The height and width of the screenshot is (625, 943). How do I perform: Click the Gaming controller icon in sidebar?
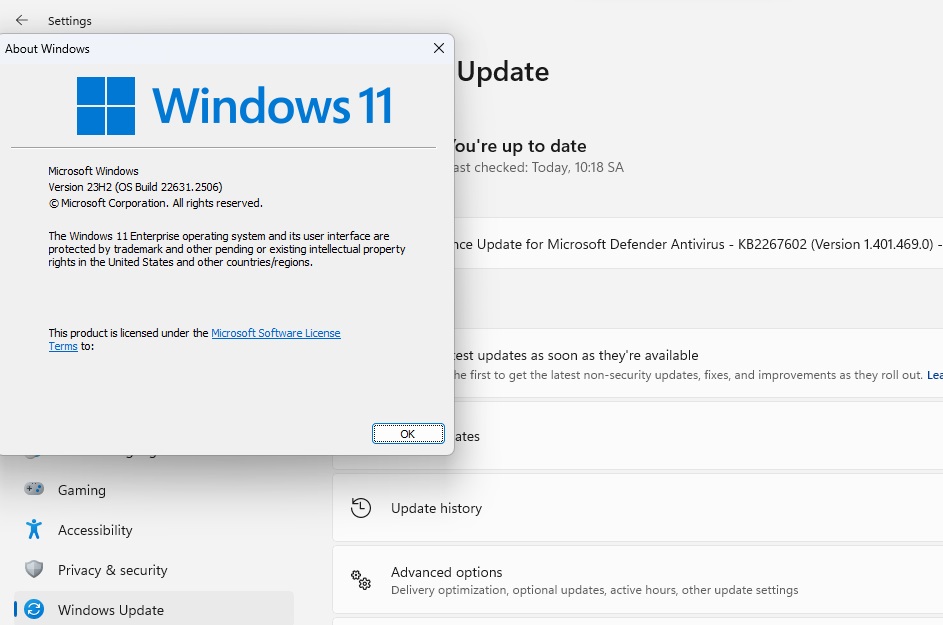pos(34,489)
